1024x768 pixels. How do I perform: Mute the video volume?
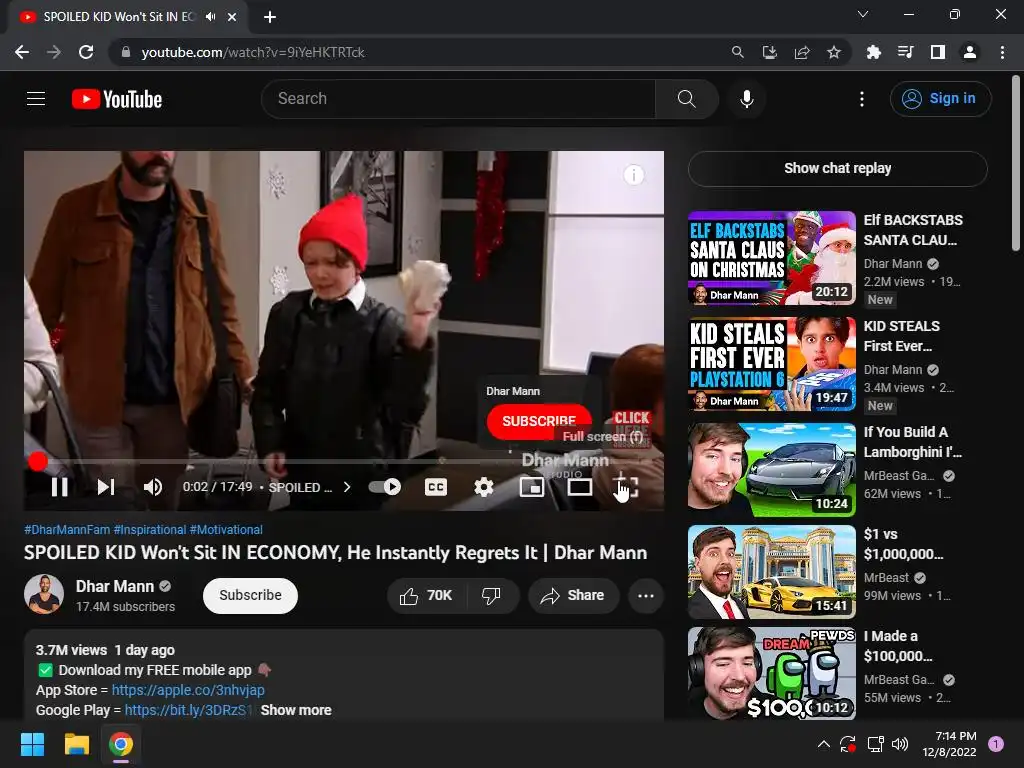point(153,487)
